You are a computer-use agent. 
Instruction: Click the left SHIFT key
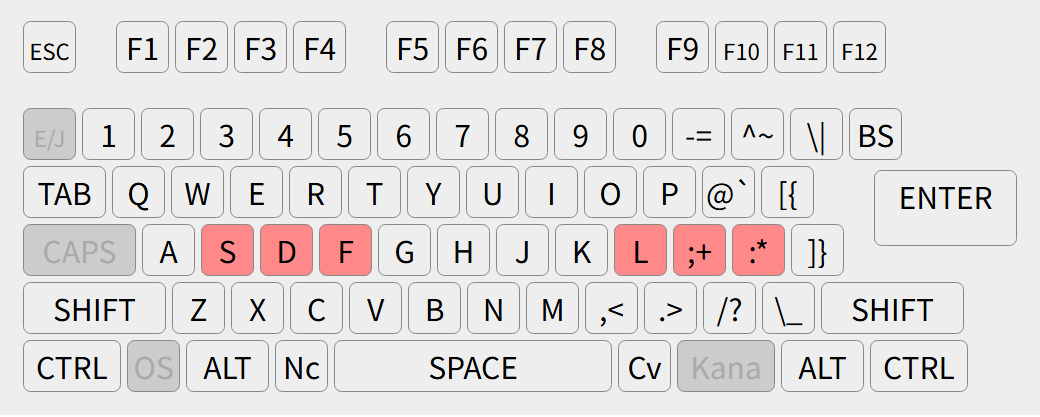pyautogui.click(x=94, y=309)
